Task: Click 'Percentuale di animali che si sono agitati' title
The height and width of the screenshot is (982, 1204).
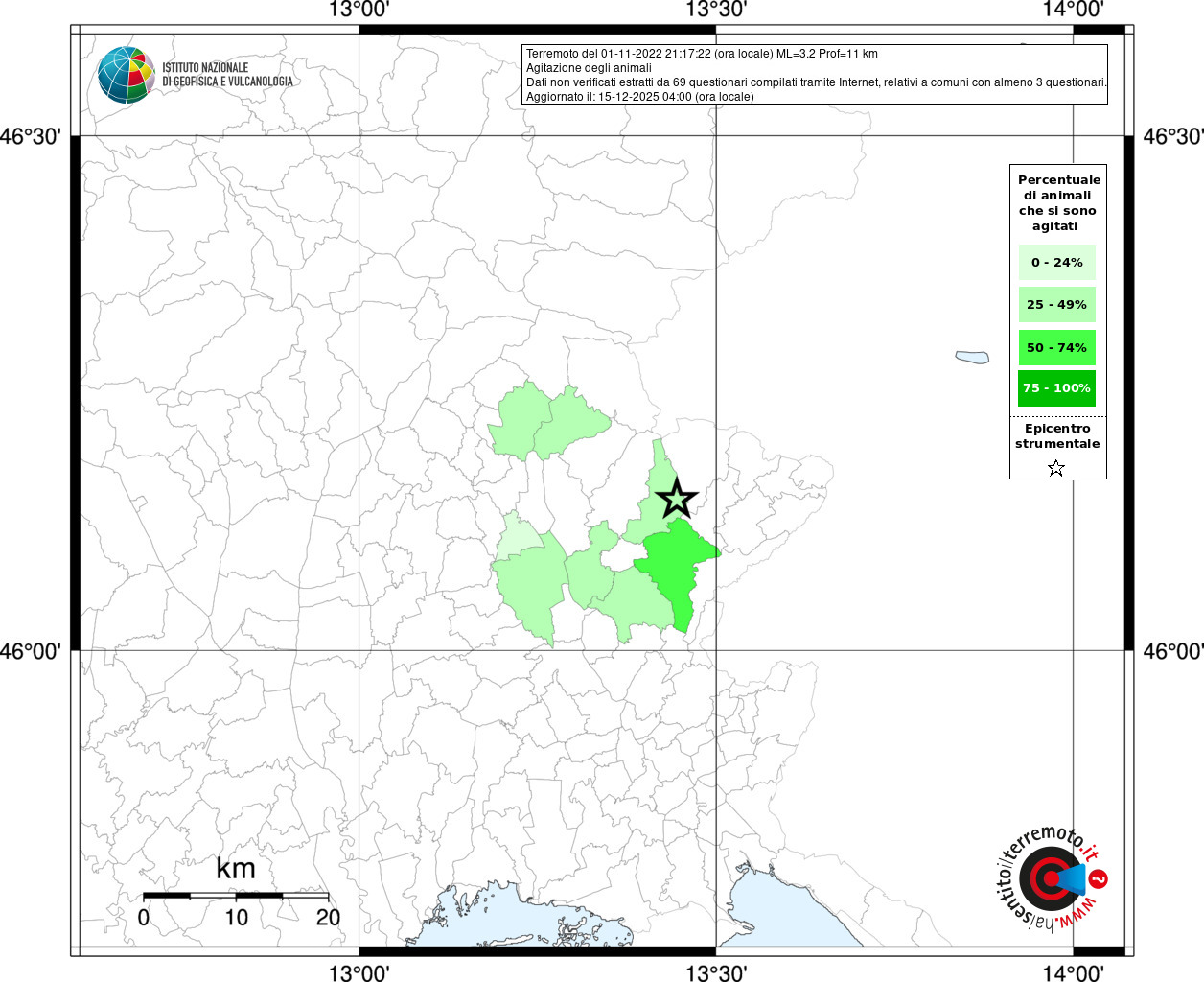Action: [1058, 203]
